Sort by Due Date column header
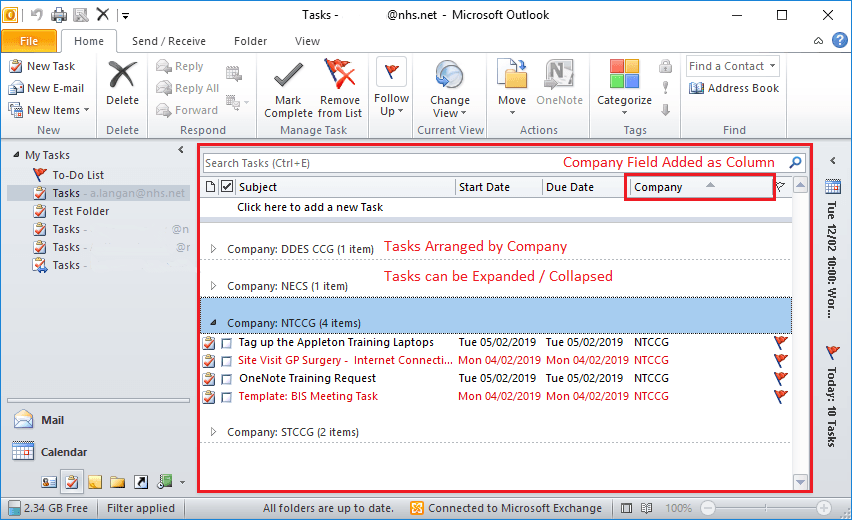The image size is (852, 520). [584, 187]
